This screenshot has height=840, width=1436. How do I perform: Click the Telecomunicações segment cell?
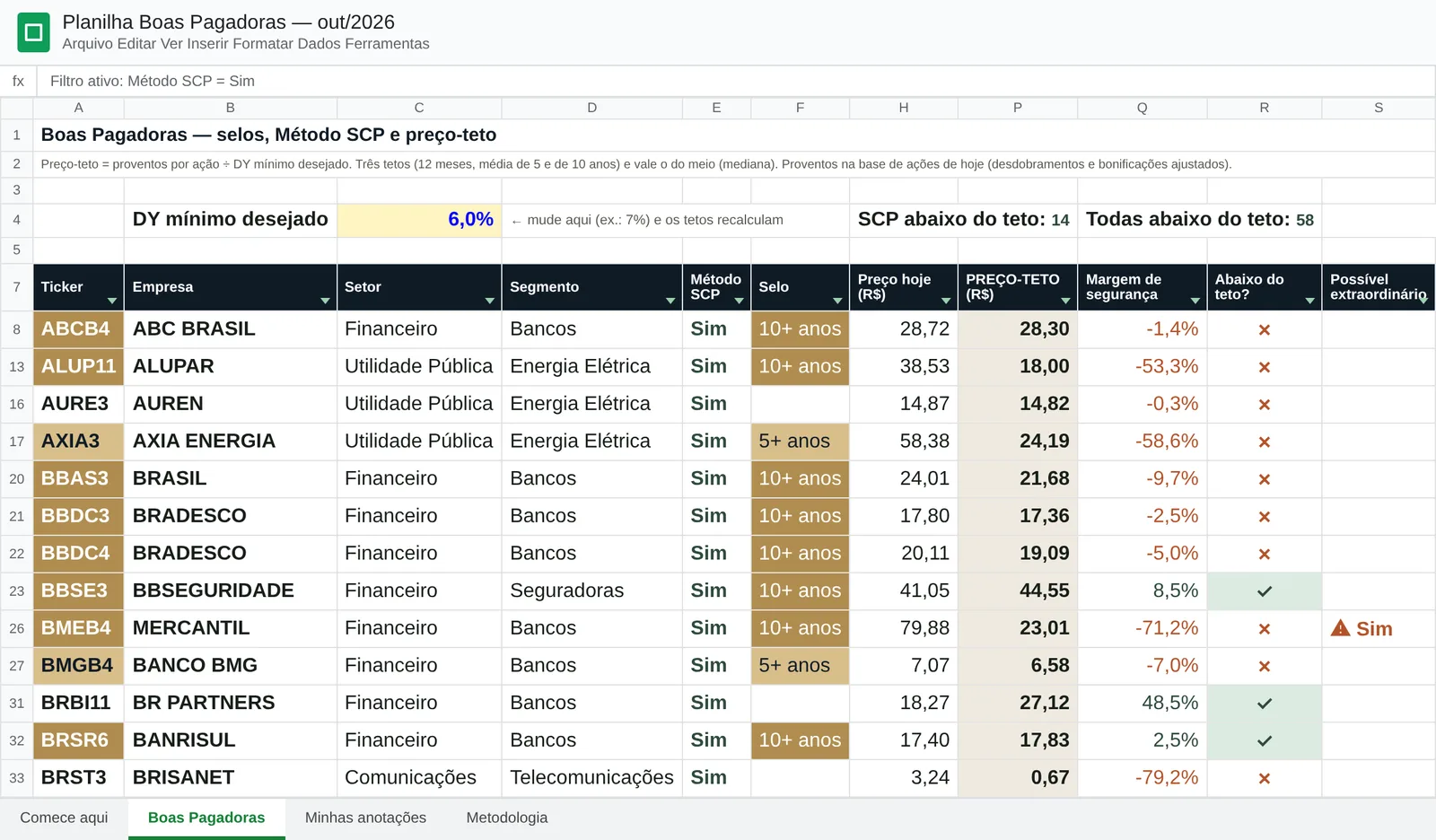(591, 778)
